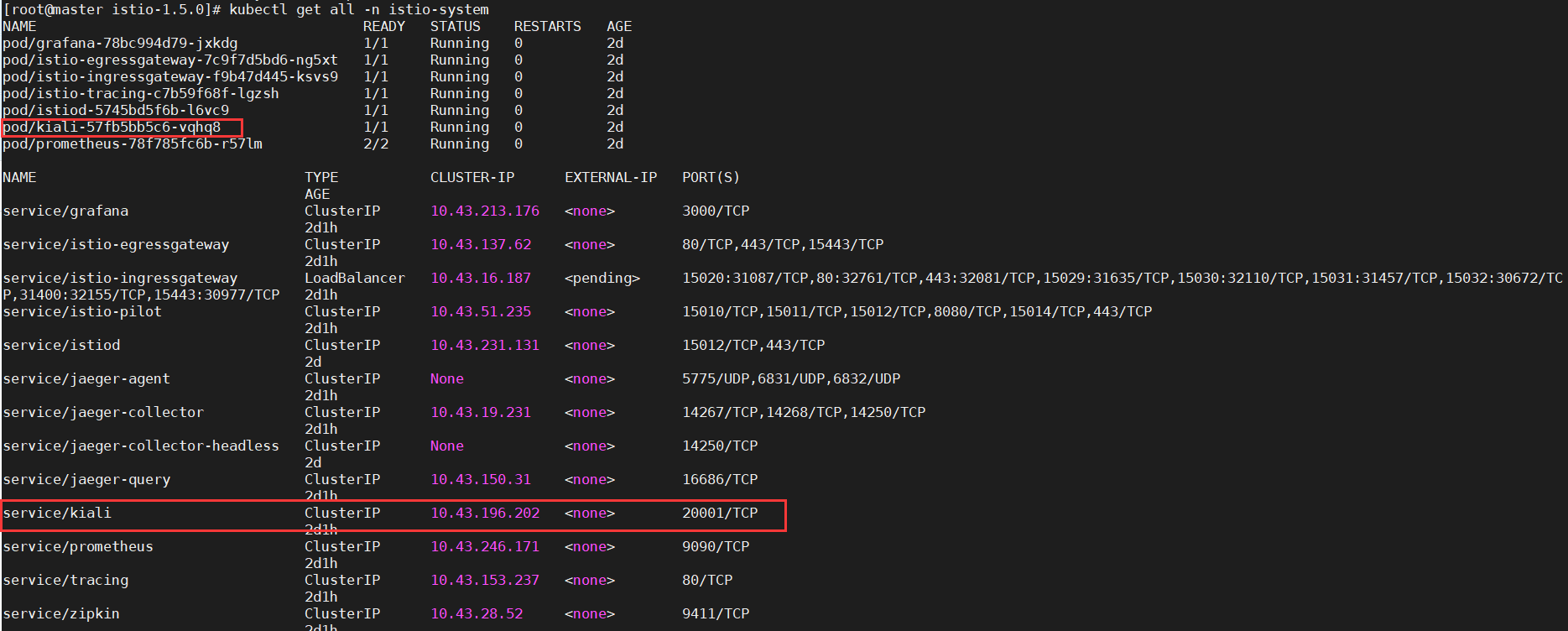This screenshot has width=1568, height=631.
Task: Click service/istiod name
Action: click(61, 346)
